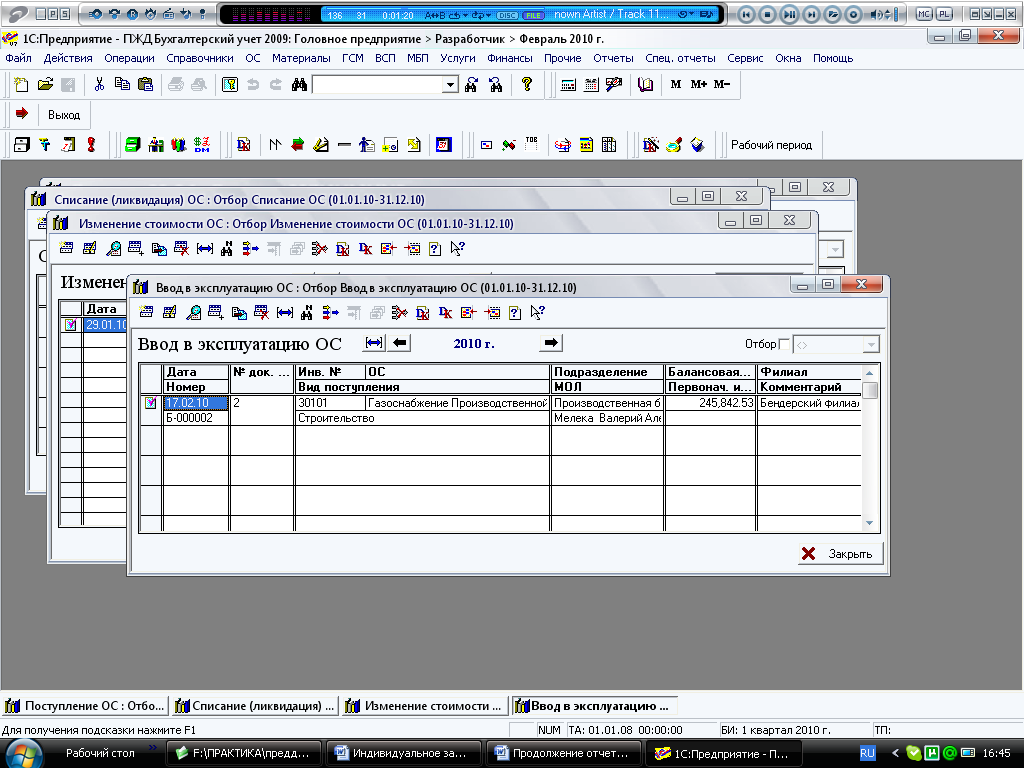The image size is (1024, 768).
Task: Click scroll down arrow of journal table
Action: (x=869, y=522)
